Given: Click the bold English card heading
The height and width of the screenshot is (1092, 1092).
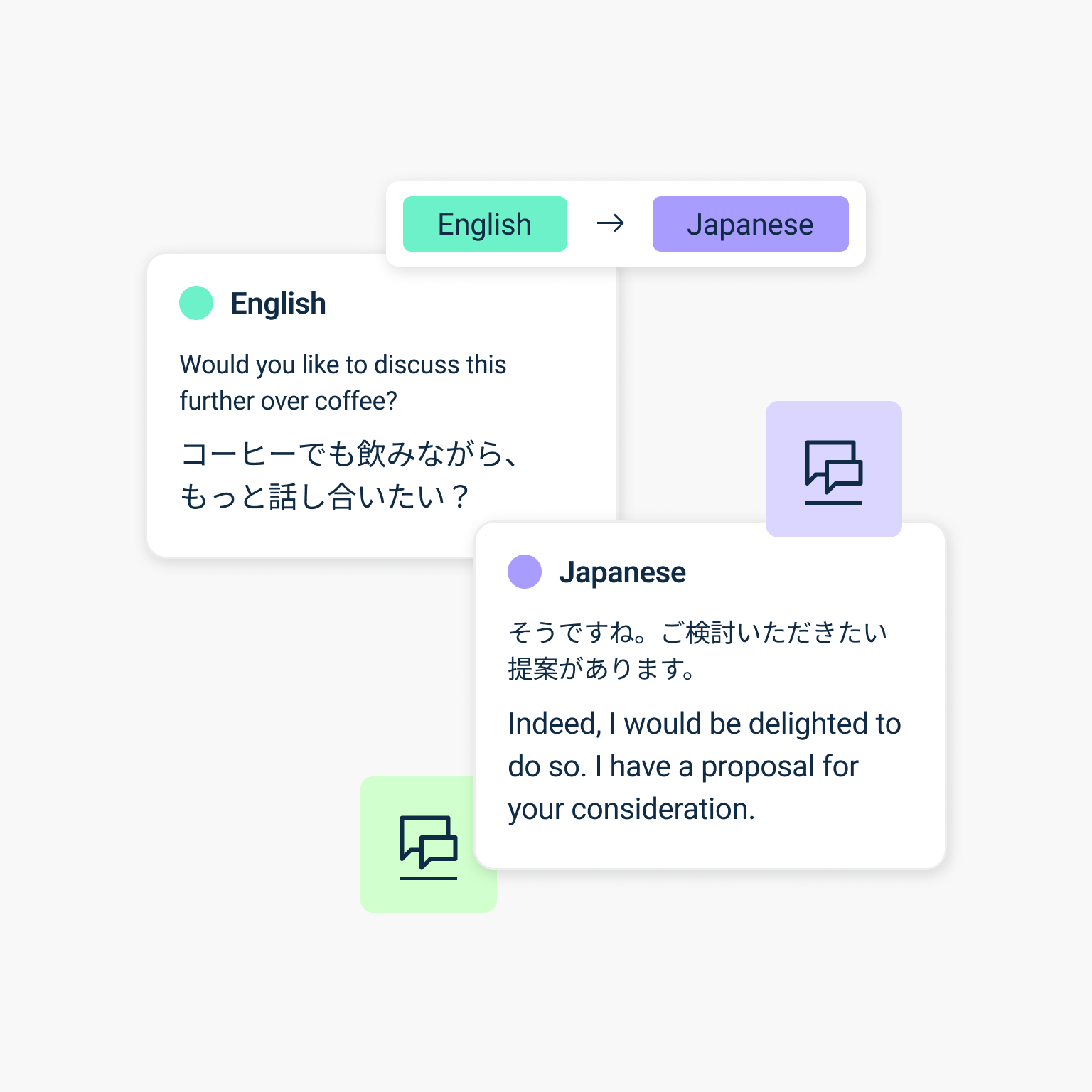Looking at the screenshot, I should click(278, 304).
